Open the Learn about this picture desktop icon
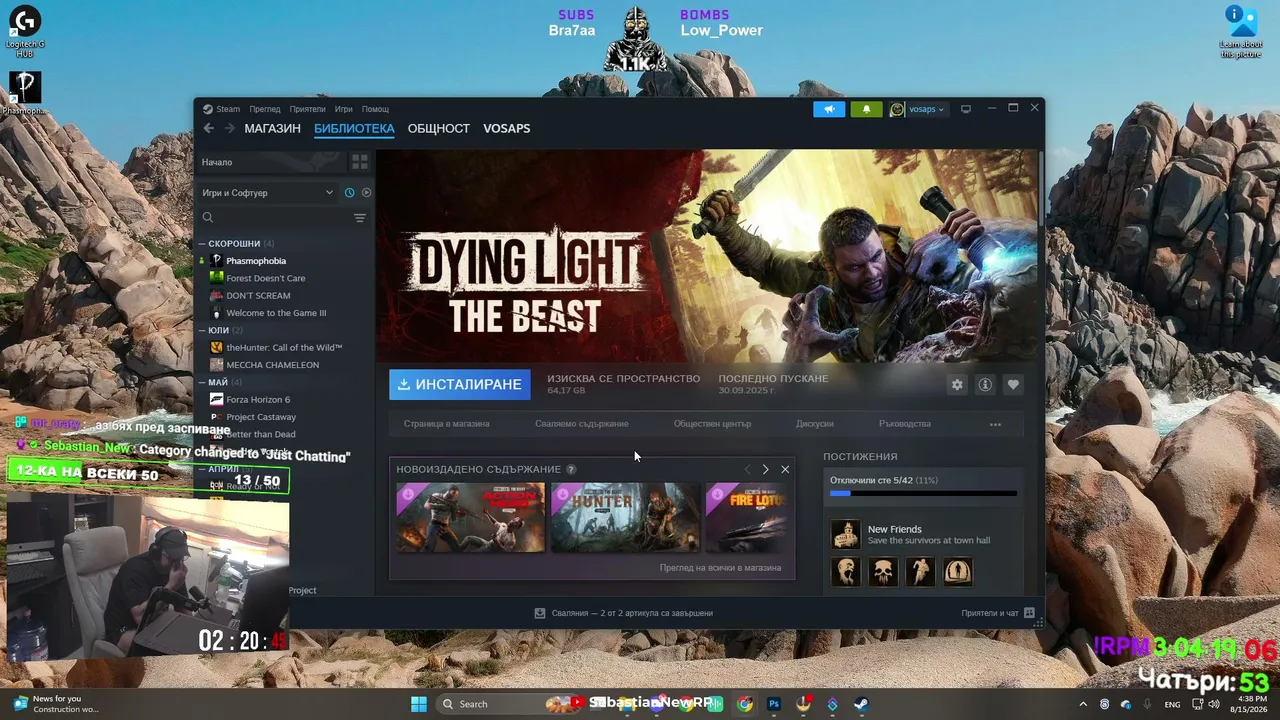Image resolution: width=1280 pixels, height=720 pixels. [x=1241, y=32]
